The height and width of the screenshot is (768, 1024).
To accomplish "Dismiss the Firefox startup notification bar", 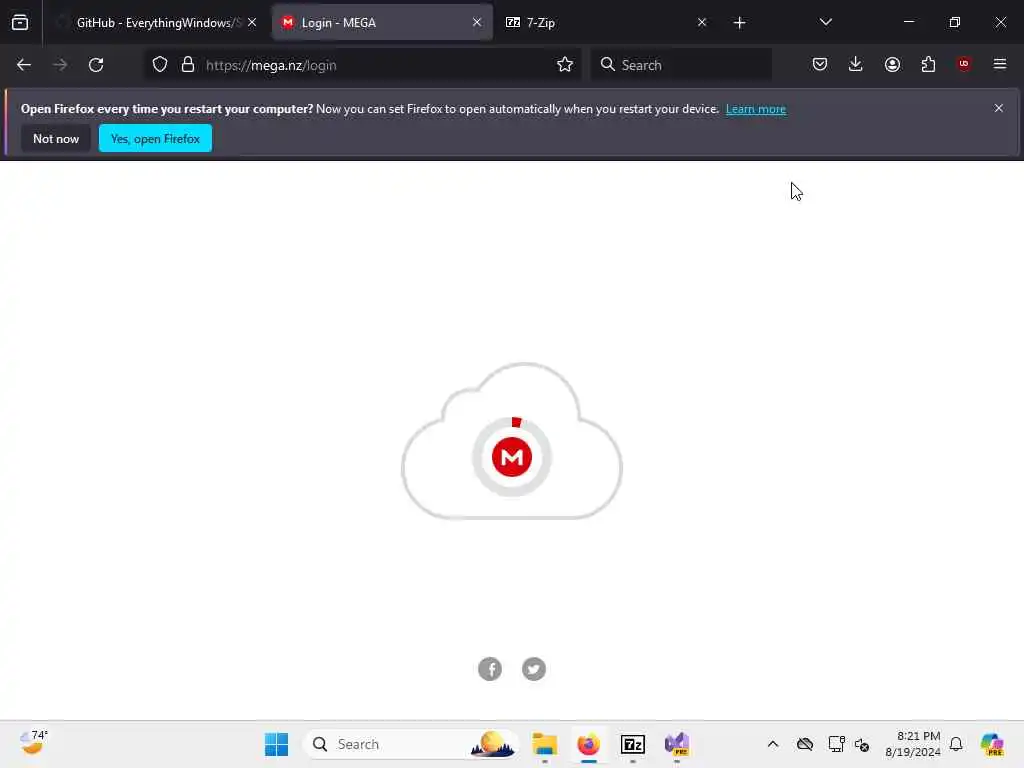I will [x=999, y=108].
